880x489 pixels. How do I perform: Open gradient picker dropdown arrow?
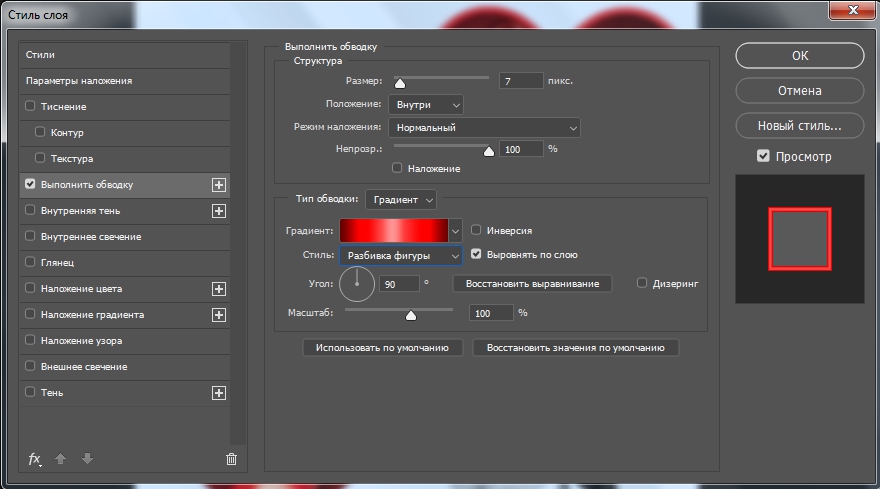455,231
